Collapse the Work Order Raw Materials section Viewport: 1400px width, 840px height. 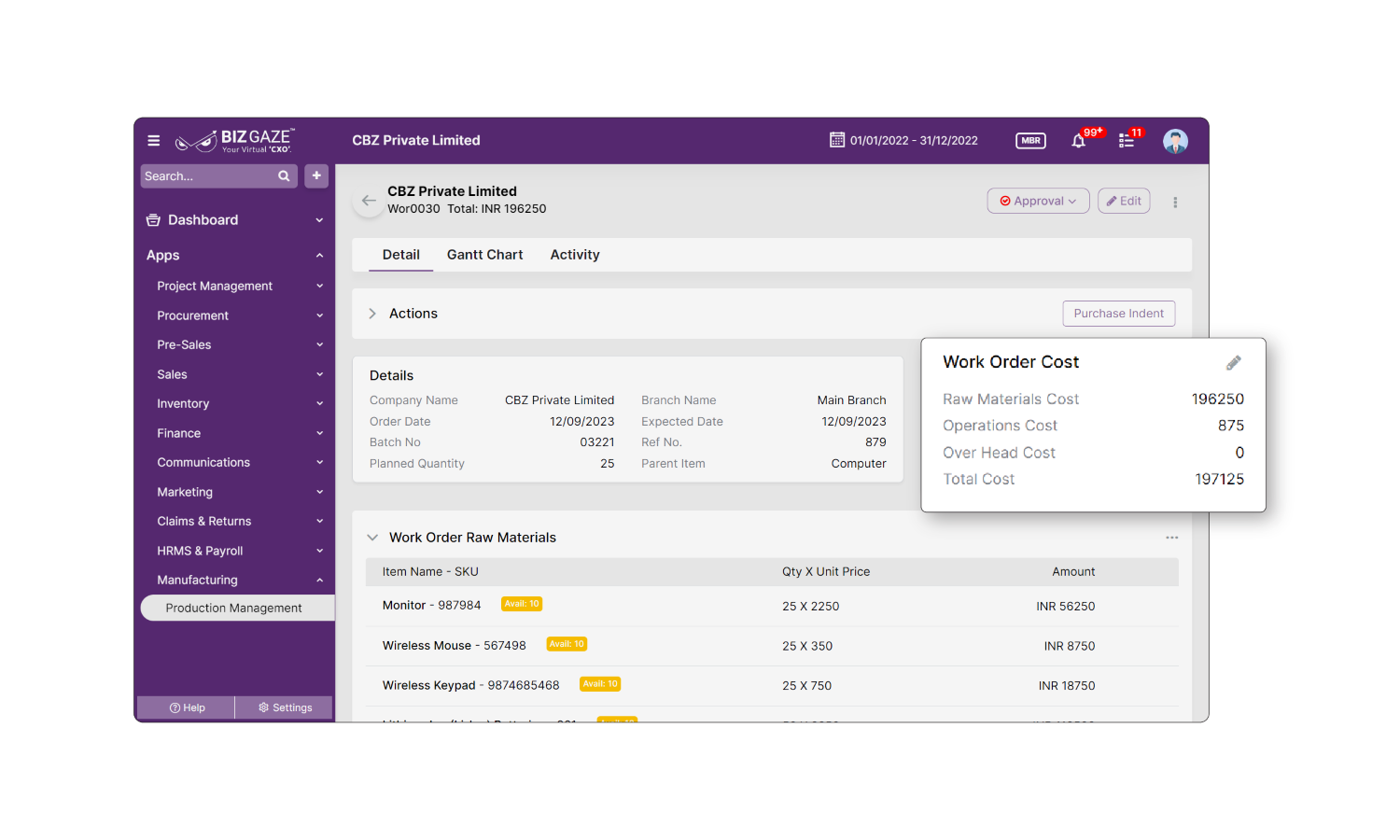(x=372, y=538)
